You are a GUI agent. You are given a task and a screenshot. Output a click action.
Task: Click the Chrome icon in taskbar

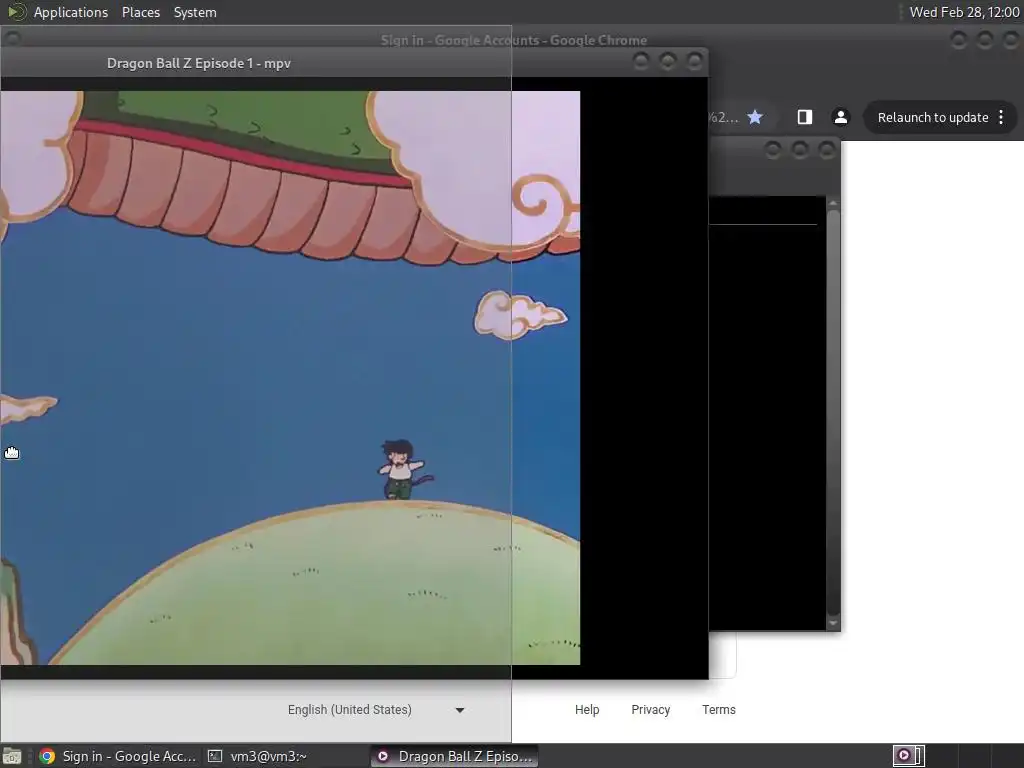tap(47, 756)
